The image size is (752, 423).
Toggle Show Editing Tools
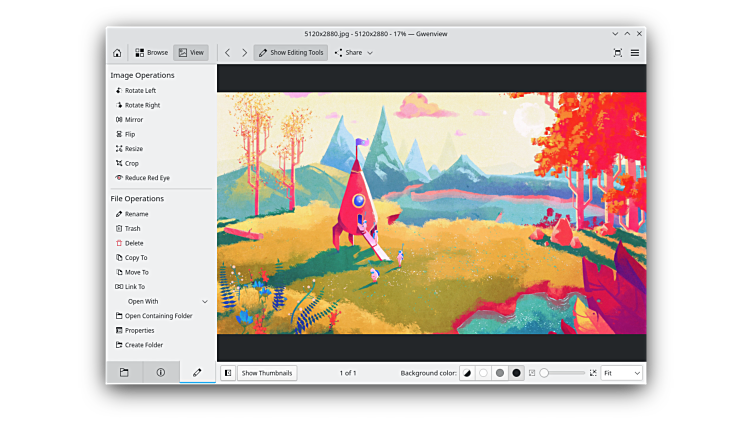point(290,53)
